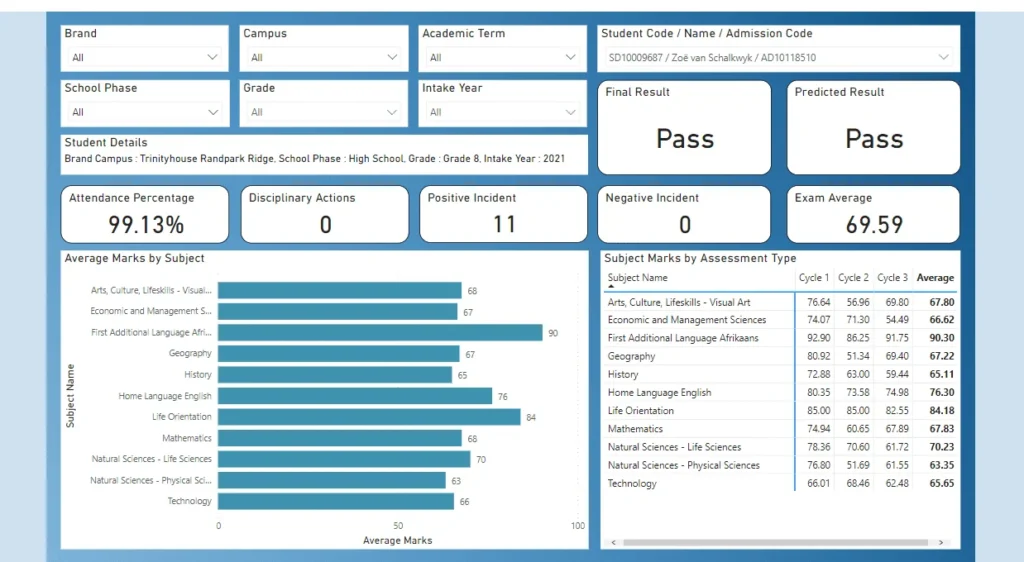The image size is (1024, 562).
Task: Select the Cycle 3 column header
Action: point(892,278)
